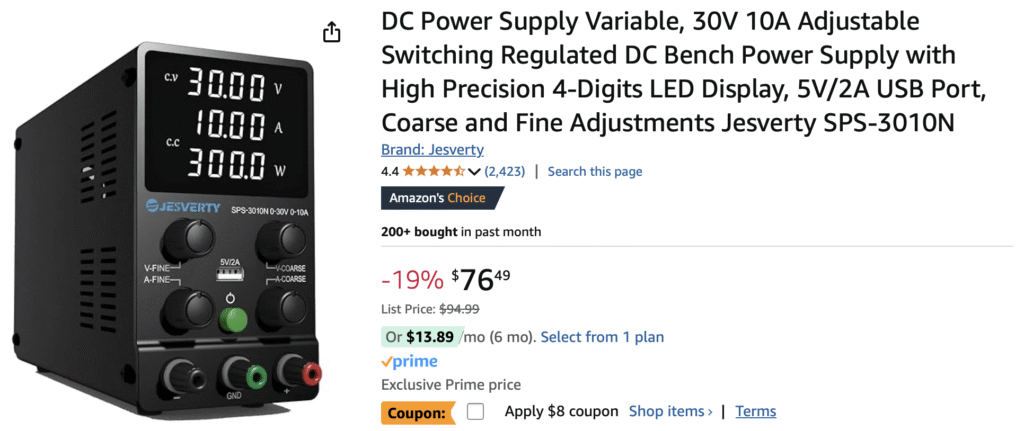Open the Brand: Jesverty link
This screenshot has height=431, width=1024.
(x=432, y=150)
